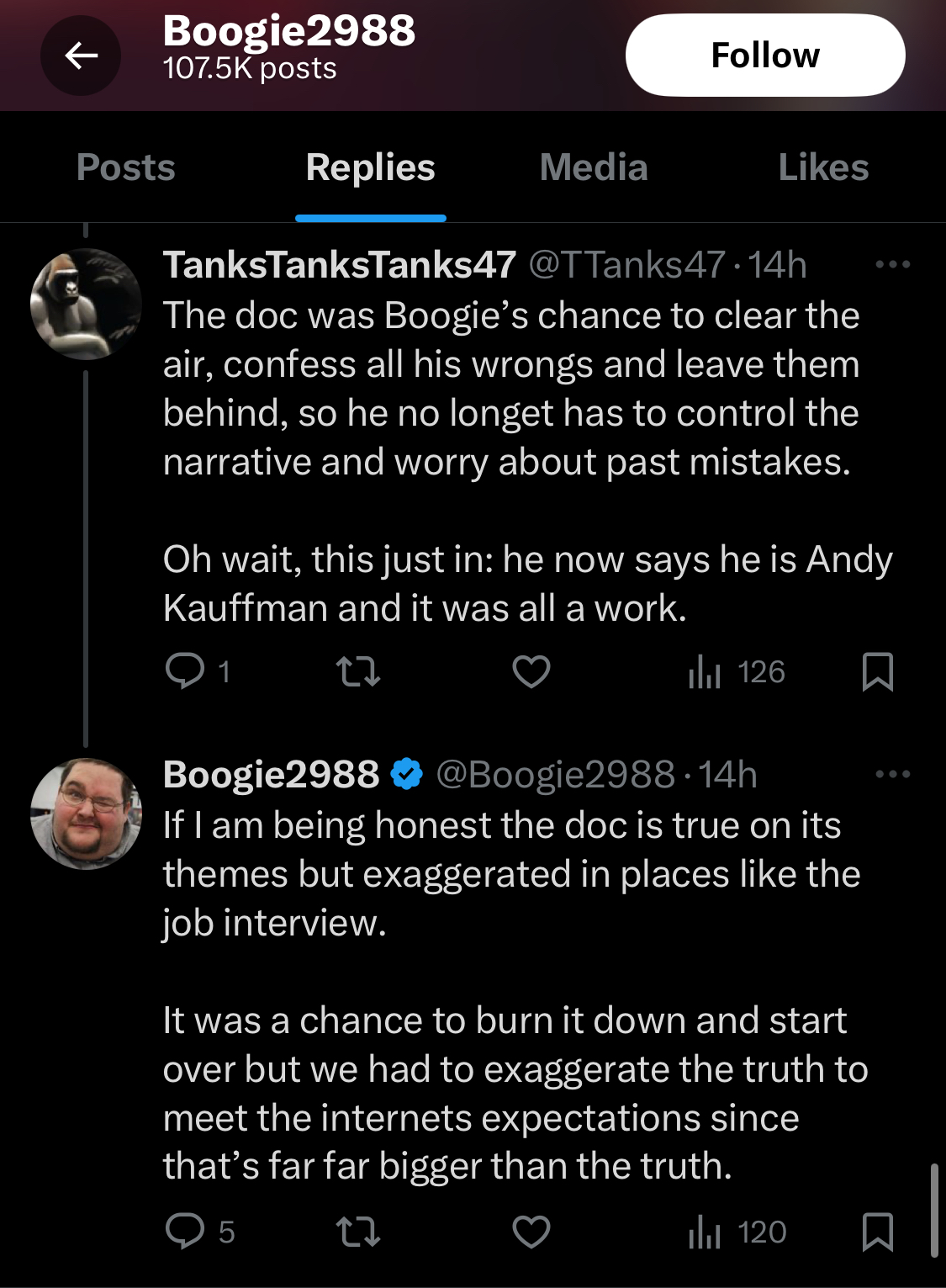946x1288 pixels.
Task: Reply to TanksTanksTanks47's post
Action: pos(186,671)
